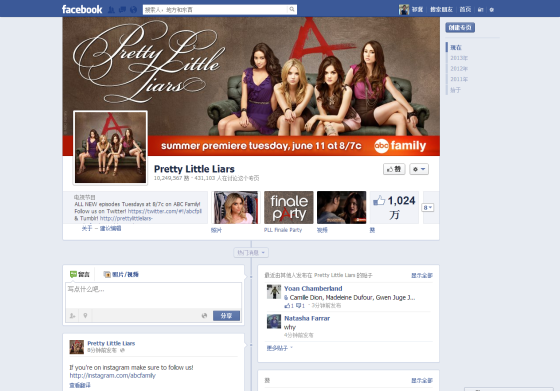Like the page with thumbs-up button
The width and height of the screenshot is (560, 391).
click(x=394, y=169)
